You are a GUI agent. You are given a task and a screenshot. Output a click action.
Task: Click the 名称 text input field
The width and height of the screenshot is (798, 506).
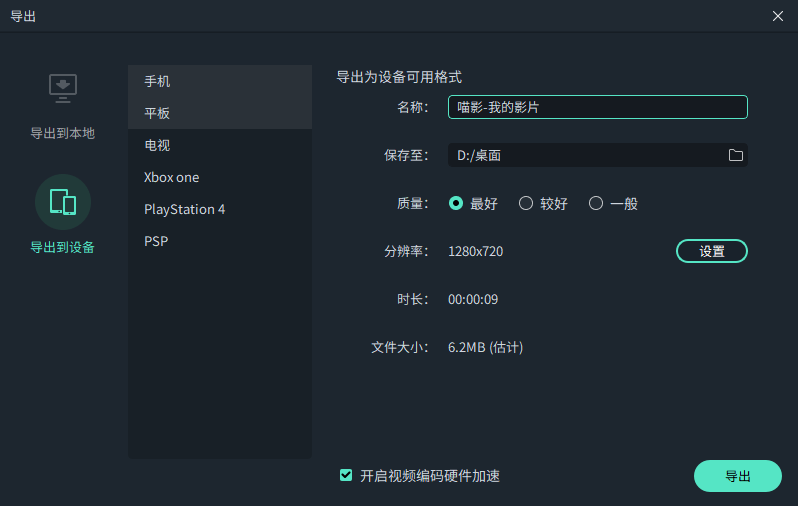point(597,107)
